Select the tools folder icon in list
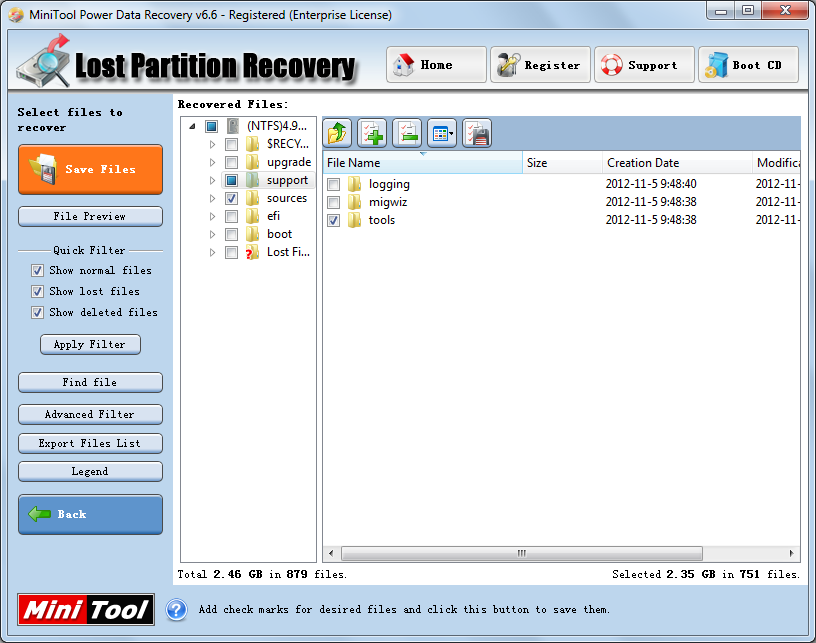816x643 pixels. click(354, 220)
